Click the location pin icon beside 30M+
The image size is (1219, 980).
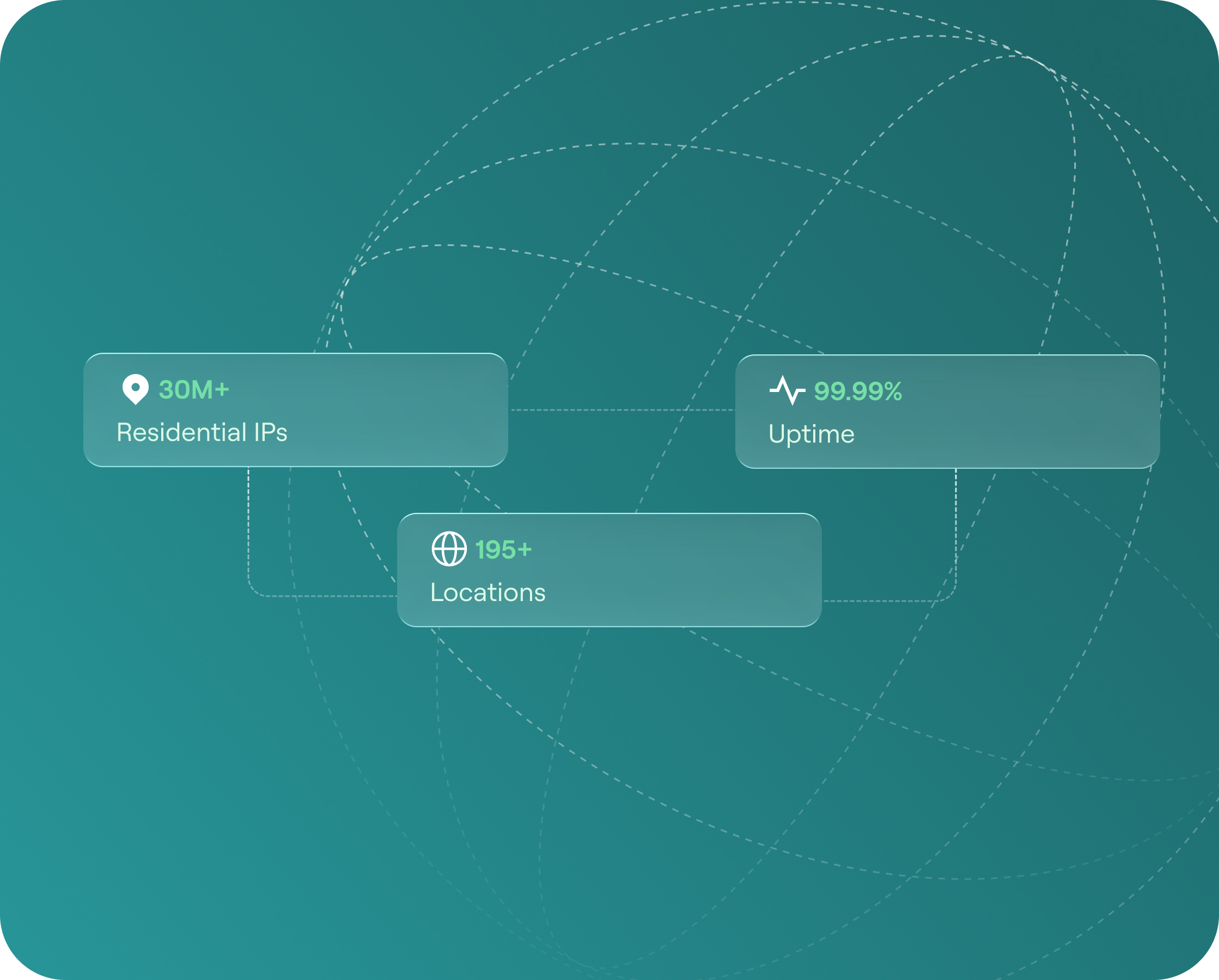(x=136, y=389)
